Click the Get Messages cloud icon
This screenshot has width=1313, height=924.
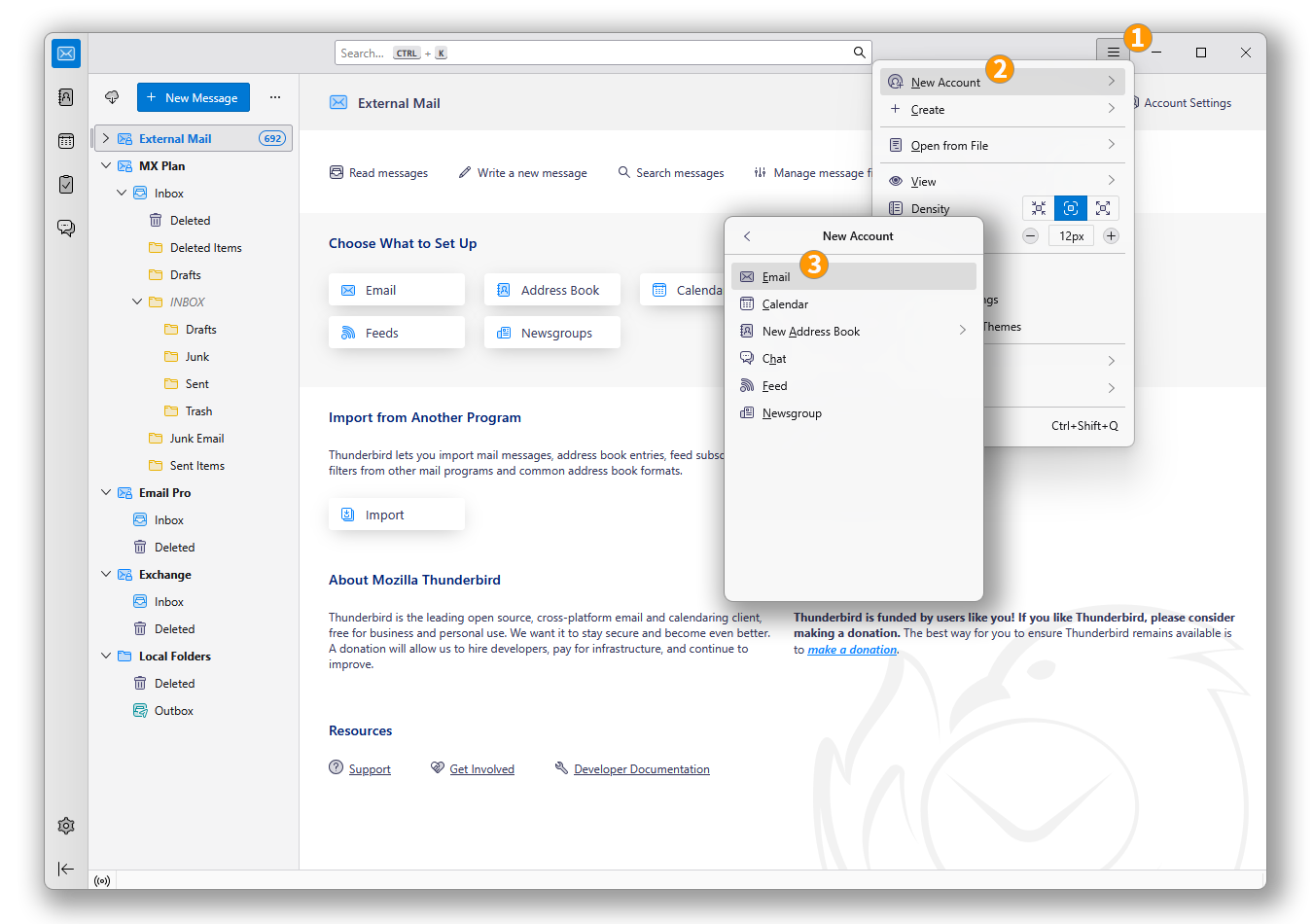coord(112,97)
